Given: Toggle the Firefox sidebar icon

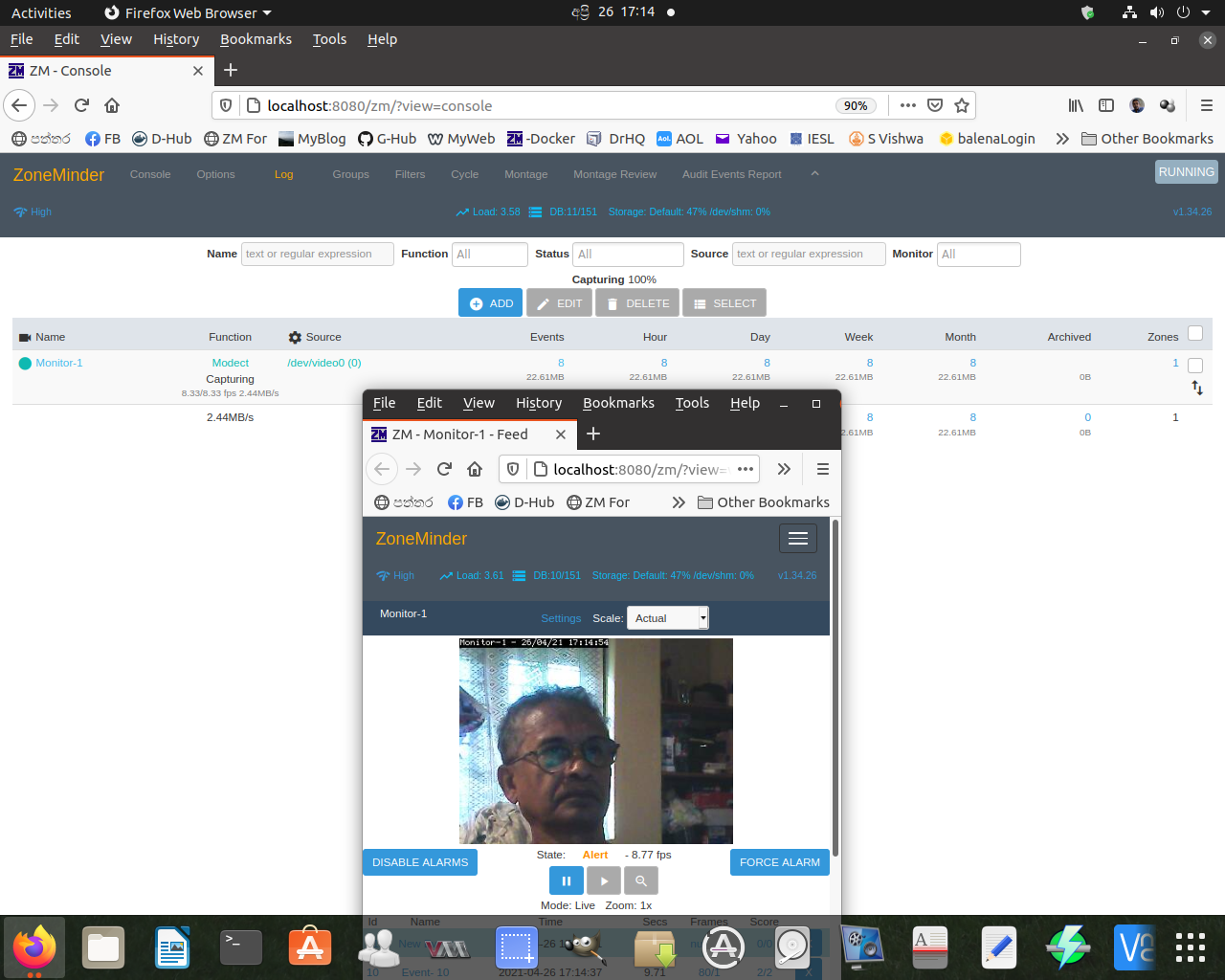Looking at the screenshot, I should tap(1106, 105).
